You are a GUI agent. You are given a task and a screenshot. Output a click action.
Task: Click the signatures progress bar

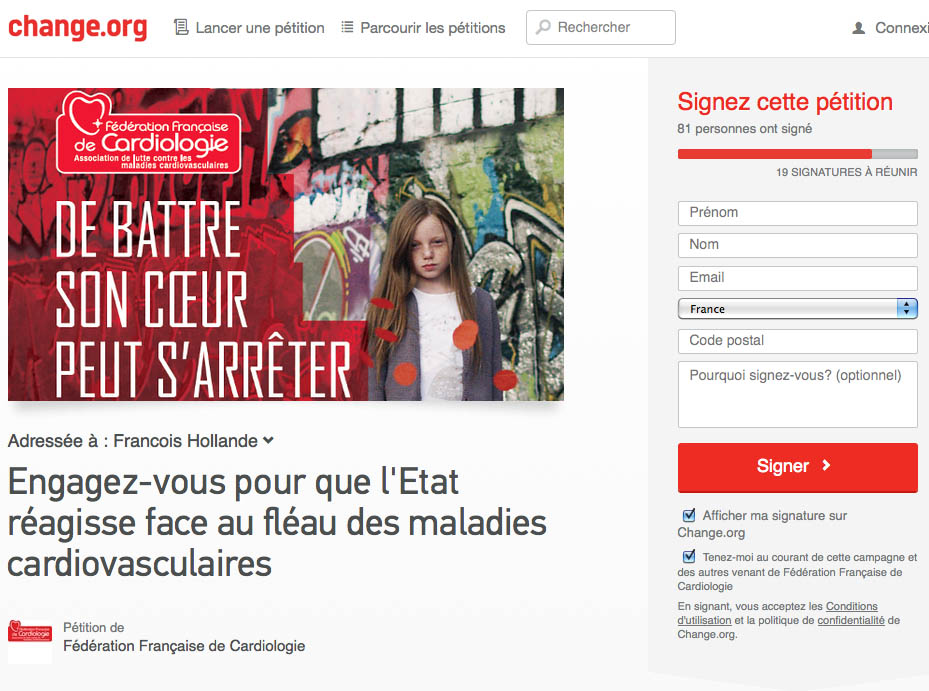797,154
